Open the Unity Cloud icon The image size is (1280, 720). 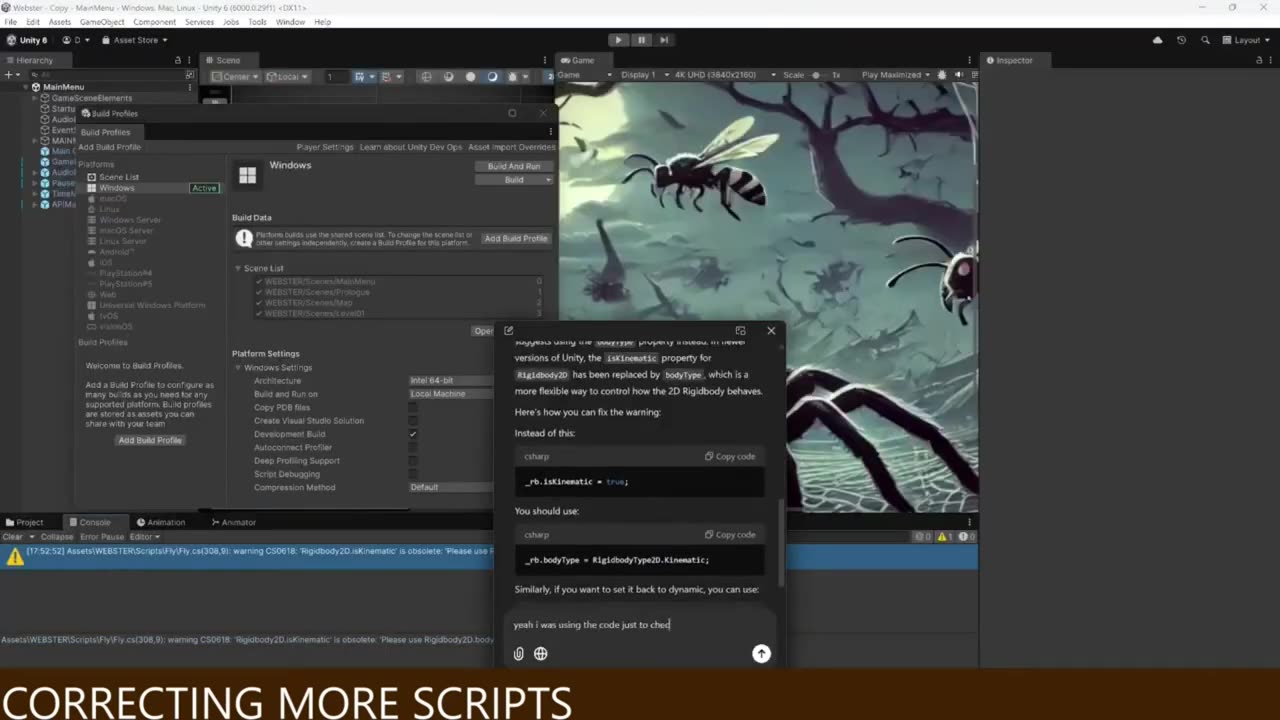(x=1158, y=40)
